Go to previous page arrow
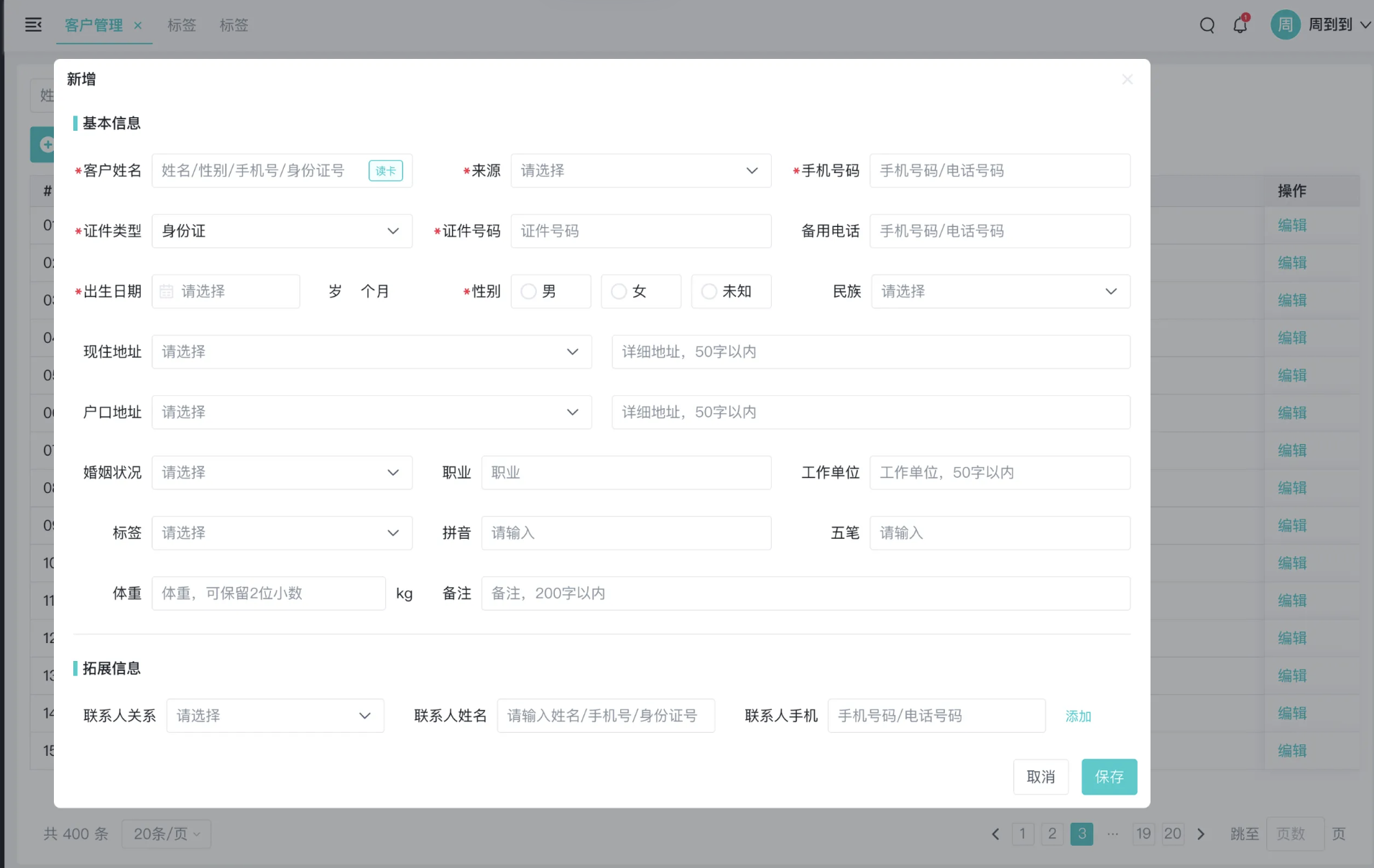Image resolution: width=1374 pixels, height=868 pixels. pos(995,834)
